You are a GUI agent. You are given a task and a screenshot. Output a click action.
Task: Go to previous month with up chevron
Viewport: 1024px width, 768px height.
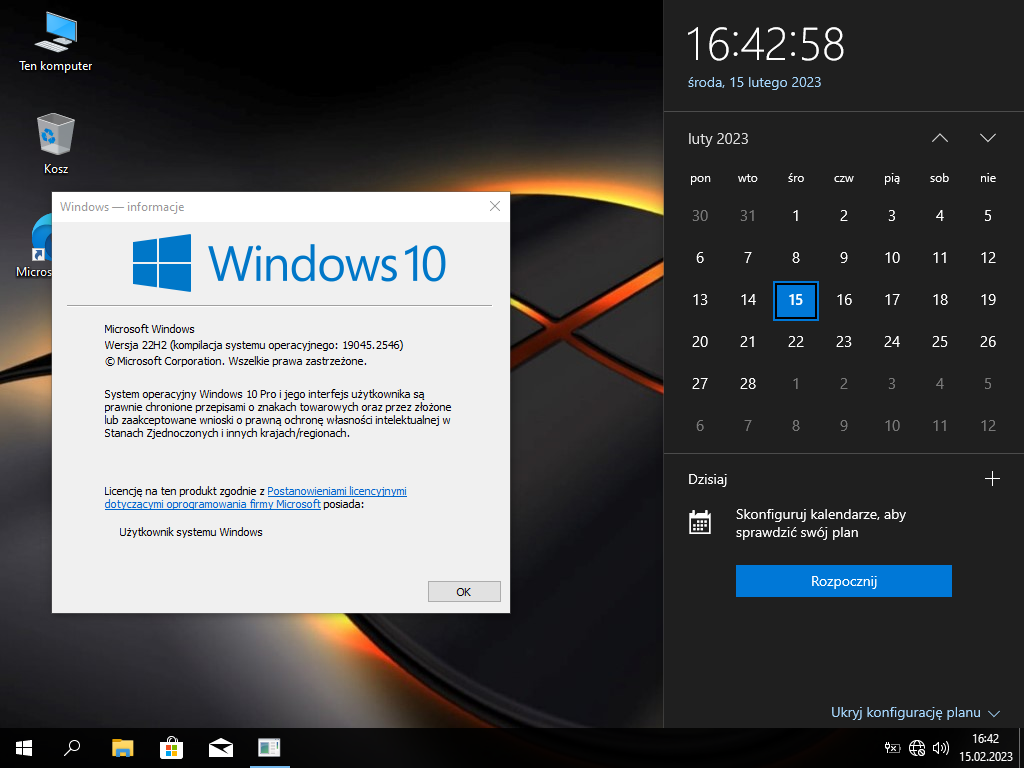(x=939, y=138)
